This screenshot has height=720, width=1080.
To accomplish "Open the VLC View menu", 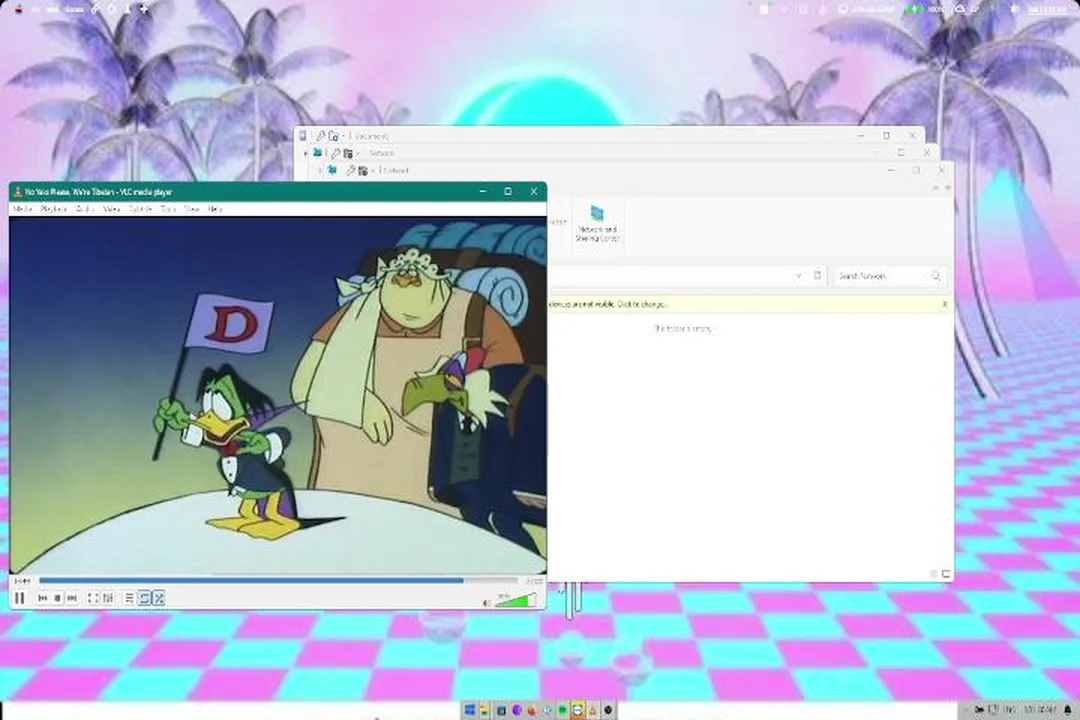I will pos(192,209).
